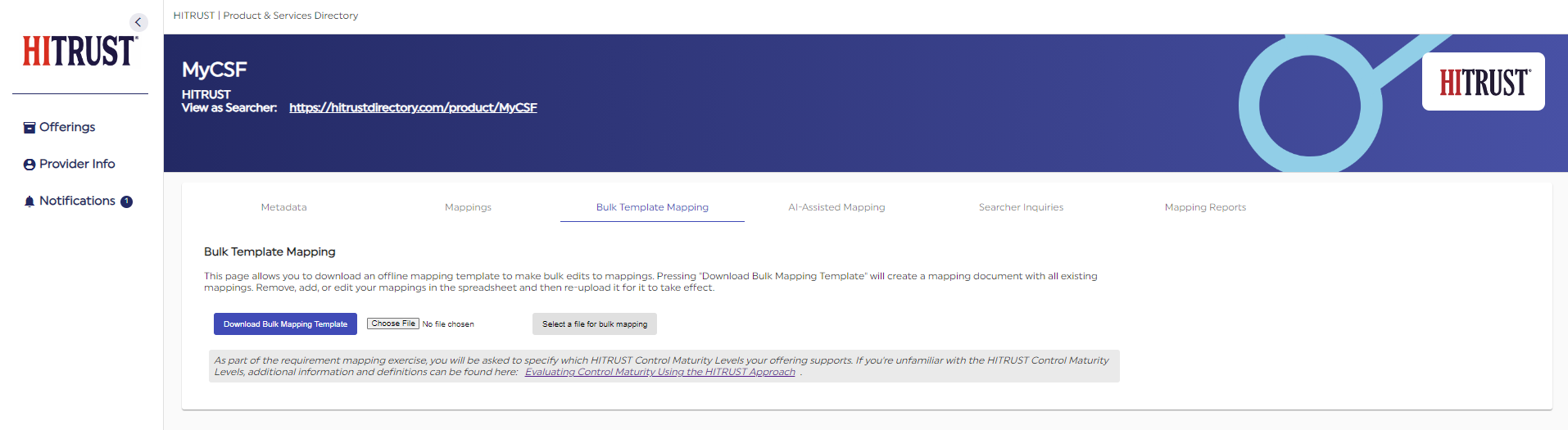
Task: Click the 'No file chosen' text
Action: coord(448,324)
